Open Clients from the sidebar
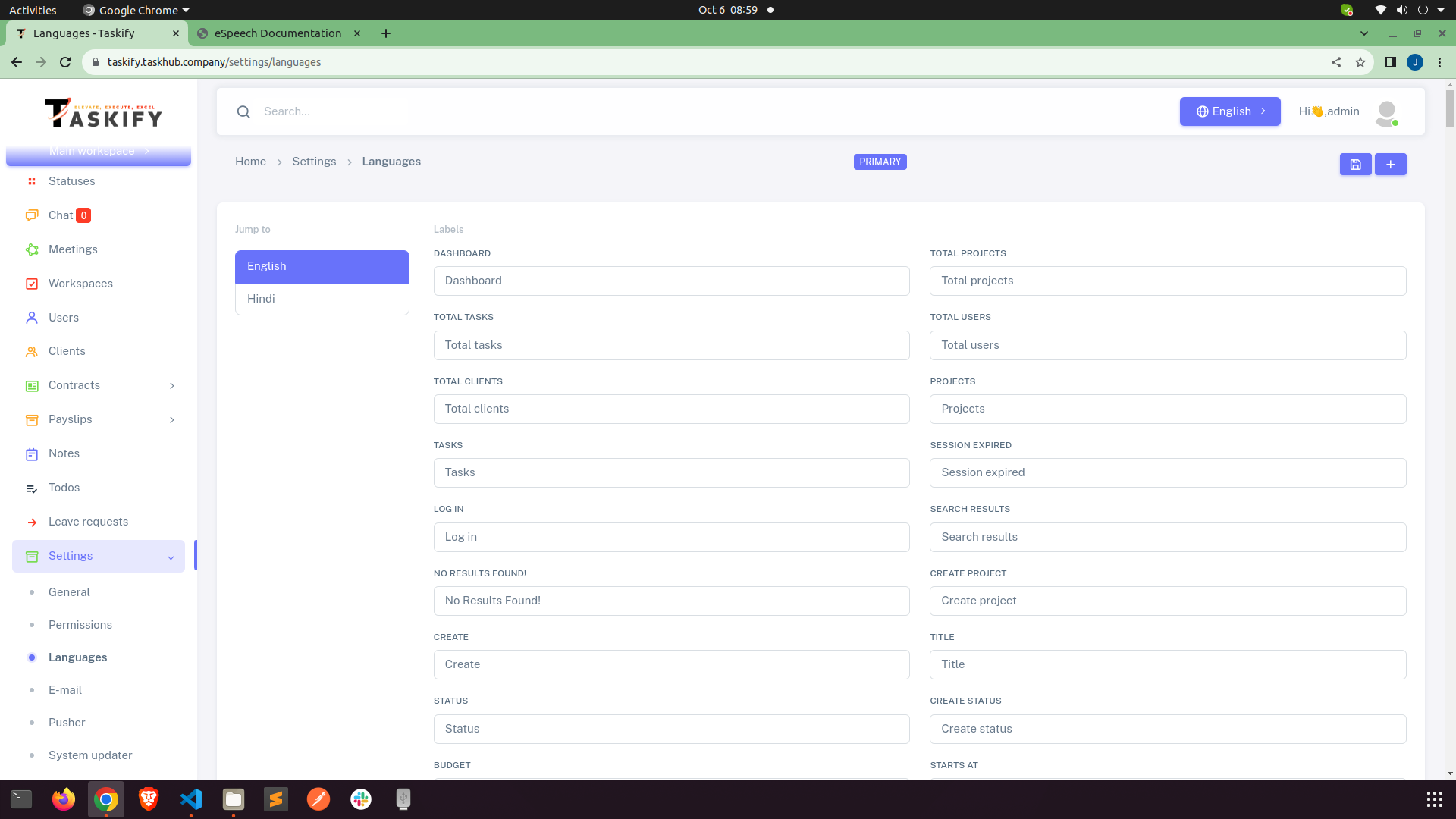This screenshot has width=1456, height=819. click(x=67, y=351)
